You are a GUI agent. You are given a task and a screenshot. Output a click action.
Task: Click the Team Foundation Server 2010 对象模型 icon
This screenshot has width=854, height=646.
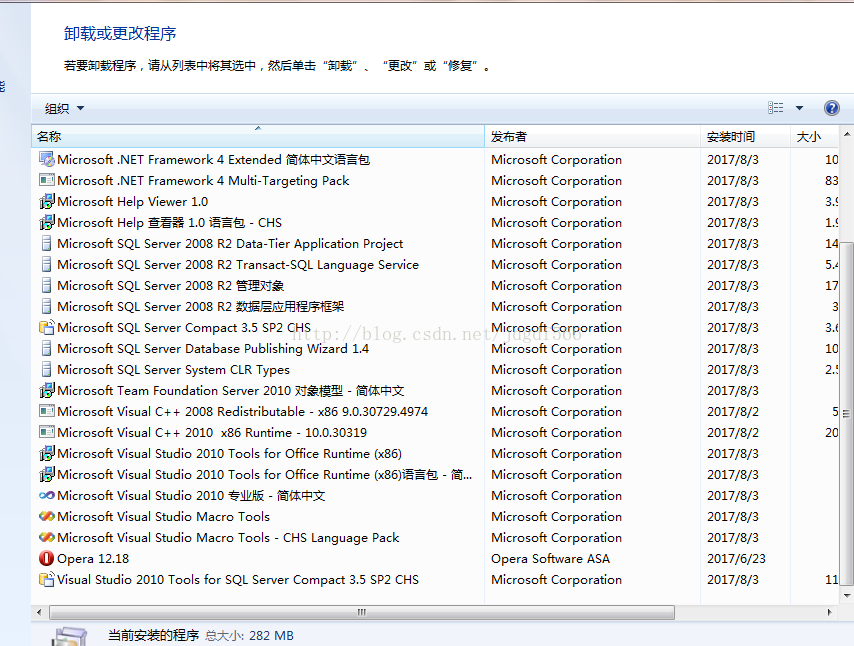[x=47, y=391]
